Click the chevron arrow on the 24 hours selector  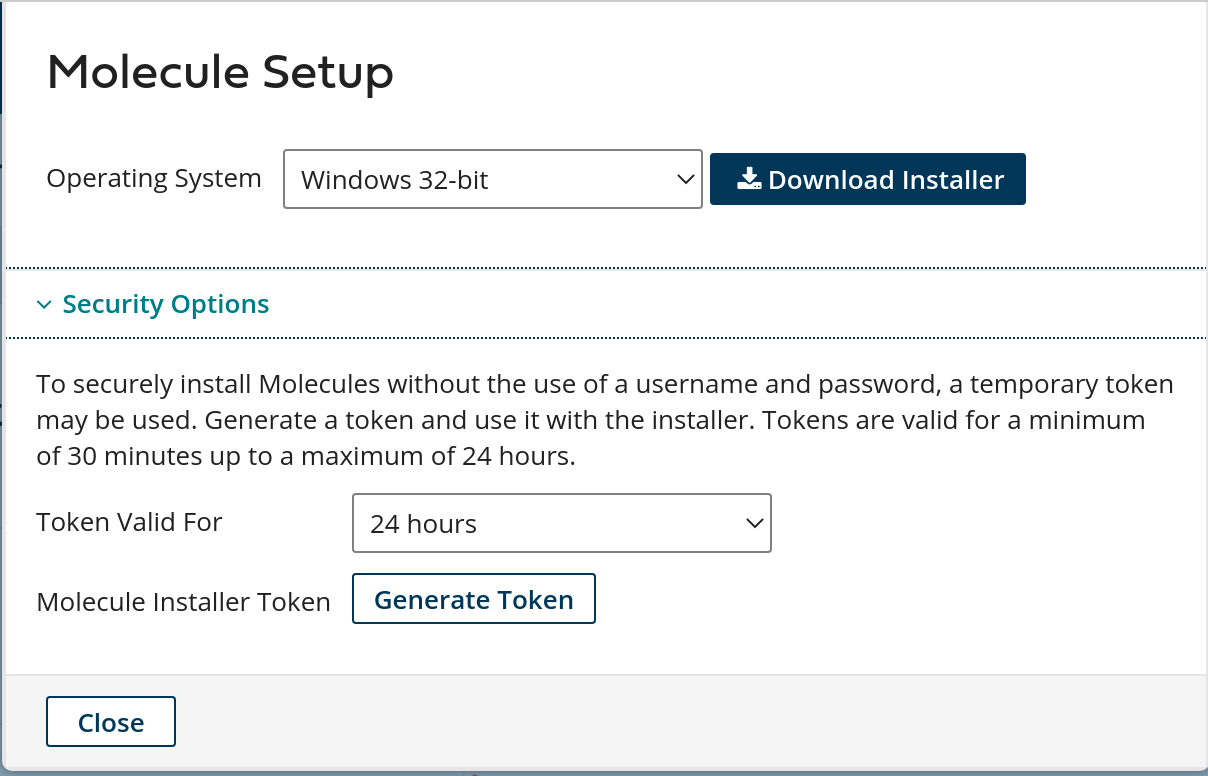(x=755, y=523)
